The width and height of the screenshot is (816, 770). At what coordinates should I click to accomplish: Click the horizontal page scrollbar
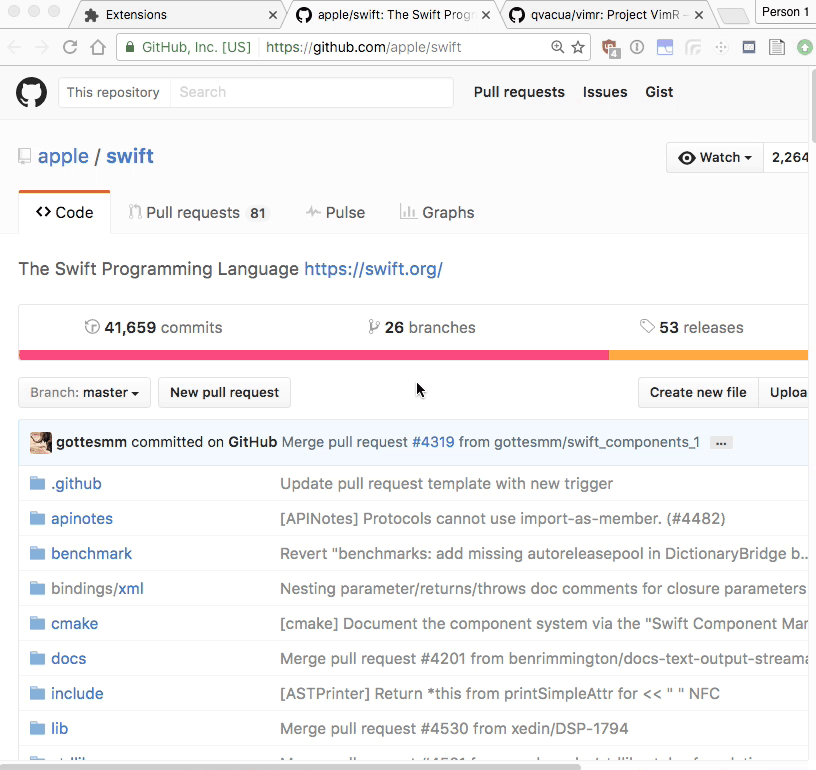click(290, 766)
